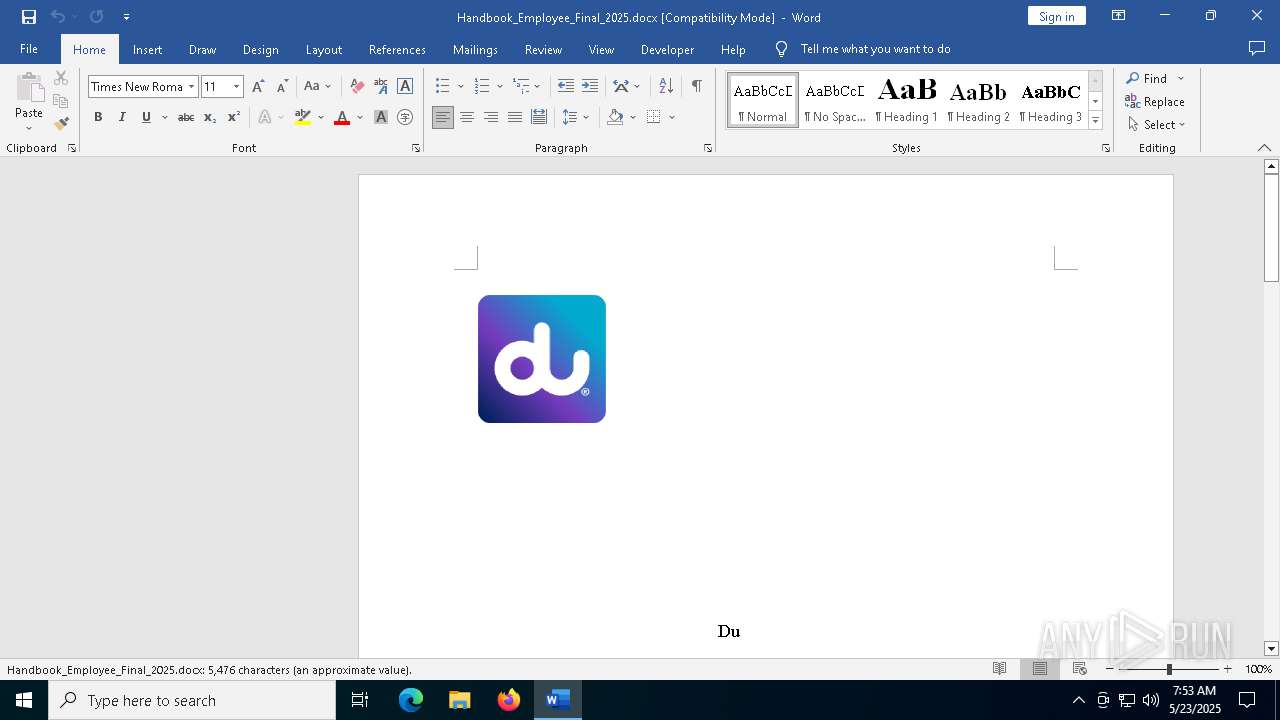Screen dimensions: 1280x720
Task: Open the comments pane icon
Action: (x=1257, y=49)
